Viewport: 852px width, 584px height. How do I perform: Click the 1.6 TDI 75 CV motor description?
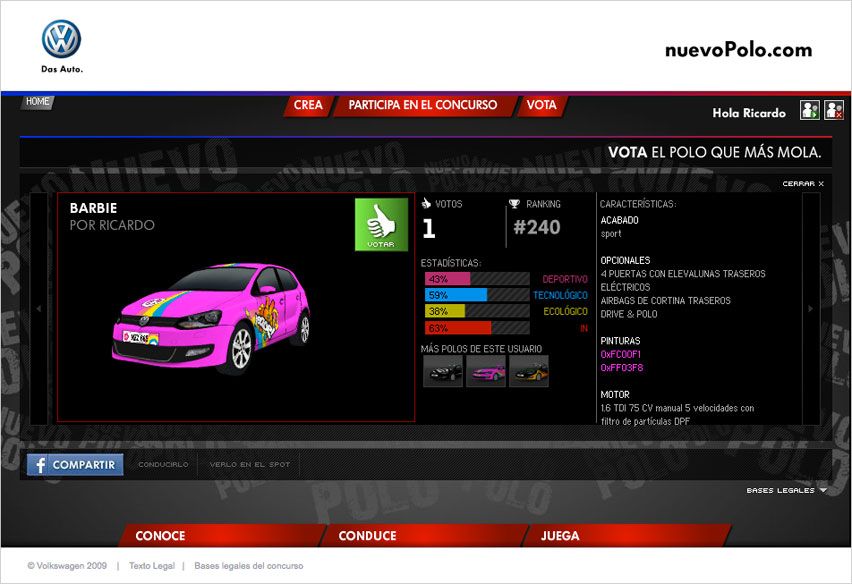677,415
